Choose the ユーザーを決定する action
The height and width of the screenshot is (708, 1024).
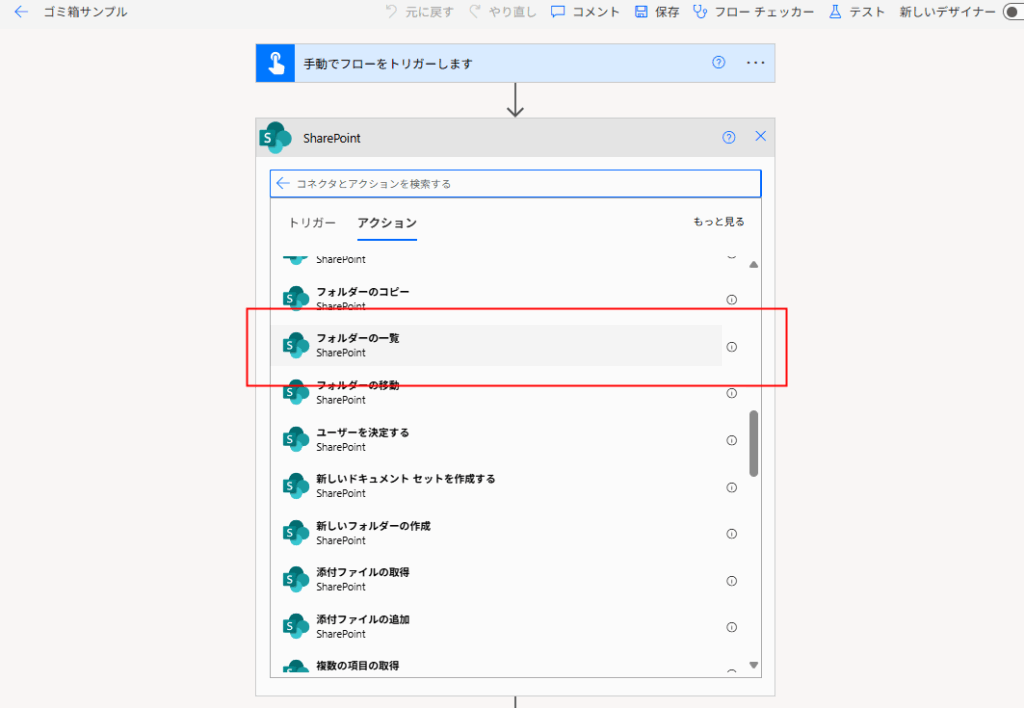click(x=496, y=440)
